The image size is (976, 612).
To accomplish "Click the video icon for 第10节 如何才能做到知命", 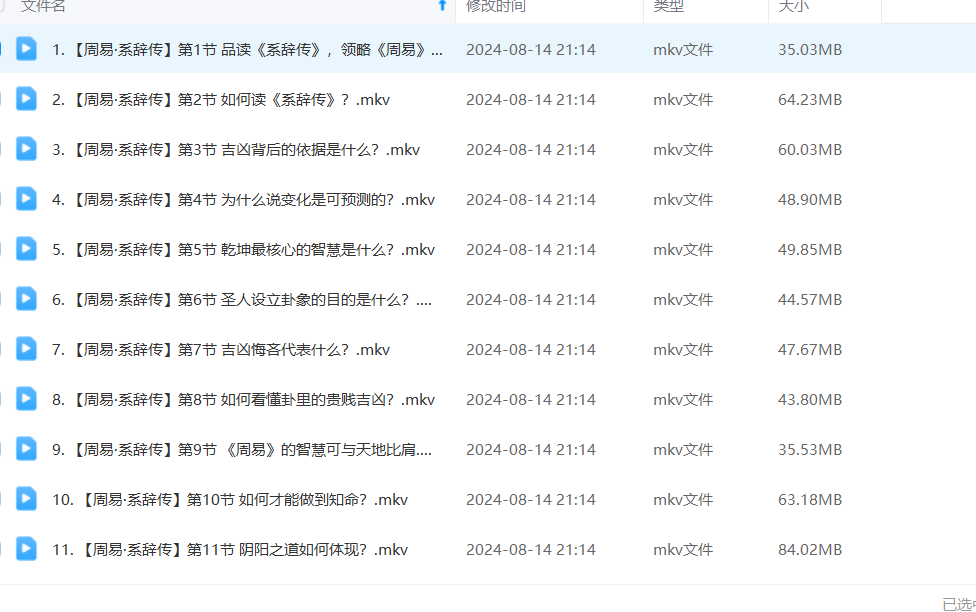I will coord(26,499).
